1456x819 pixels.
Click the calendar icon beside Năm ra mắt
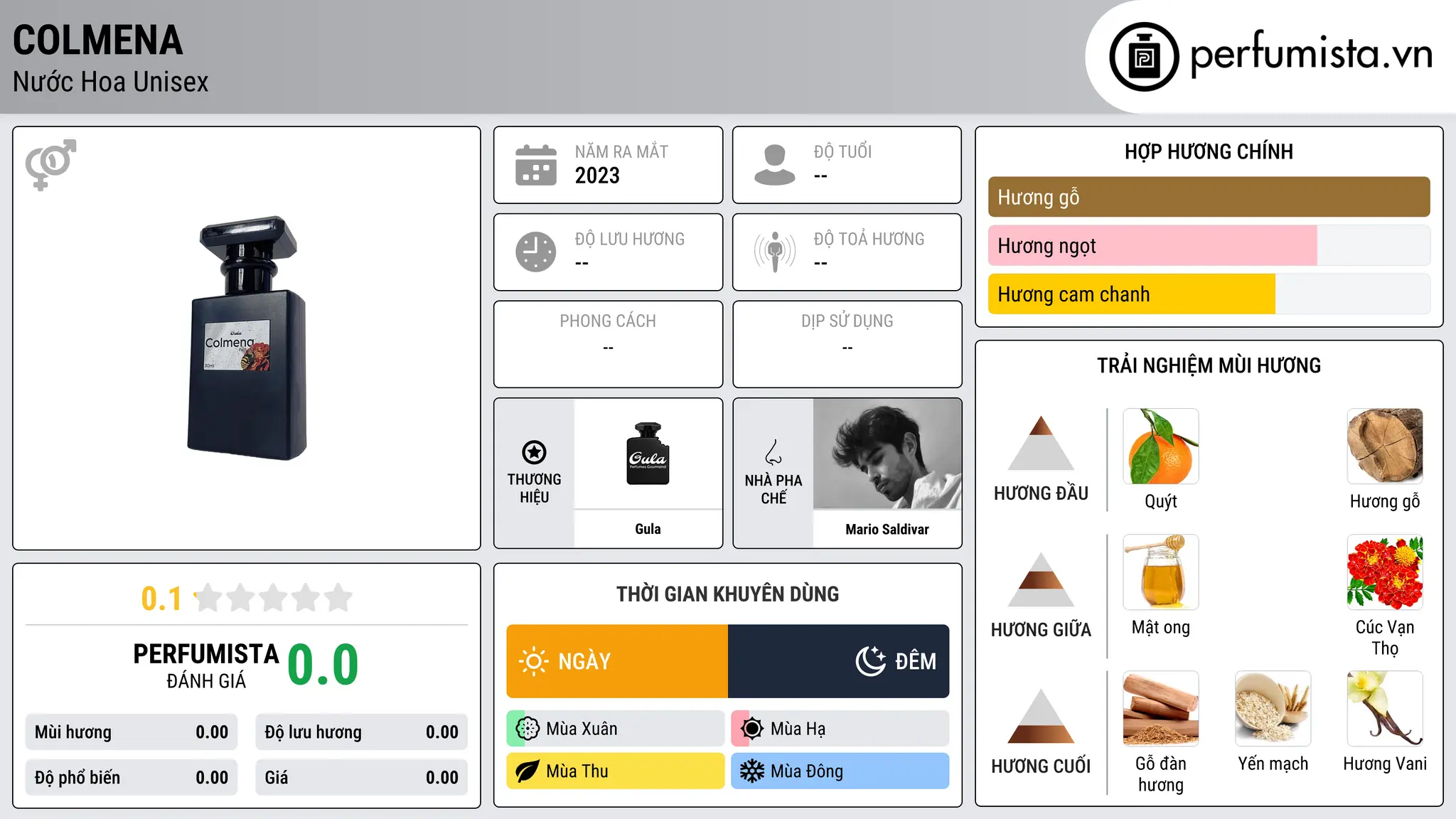tap(536, 165)
